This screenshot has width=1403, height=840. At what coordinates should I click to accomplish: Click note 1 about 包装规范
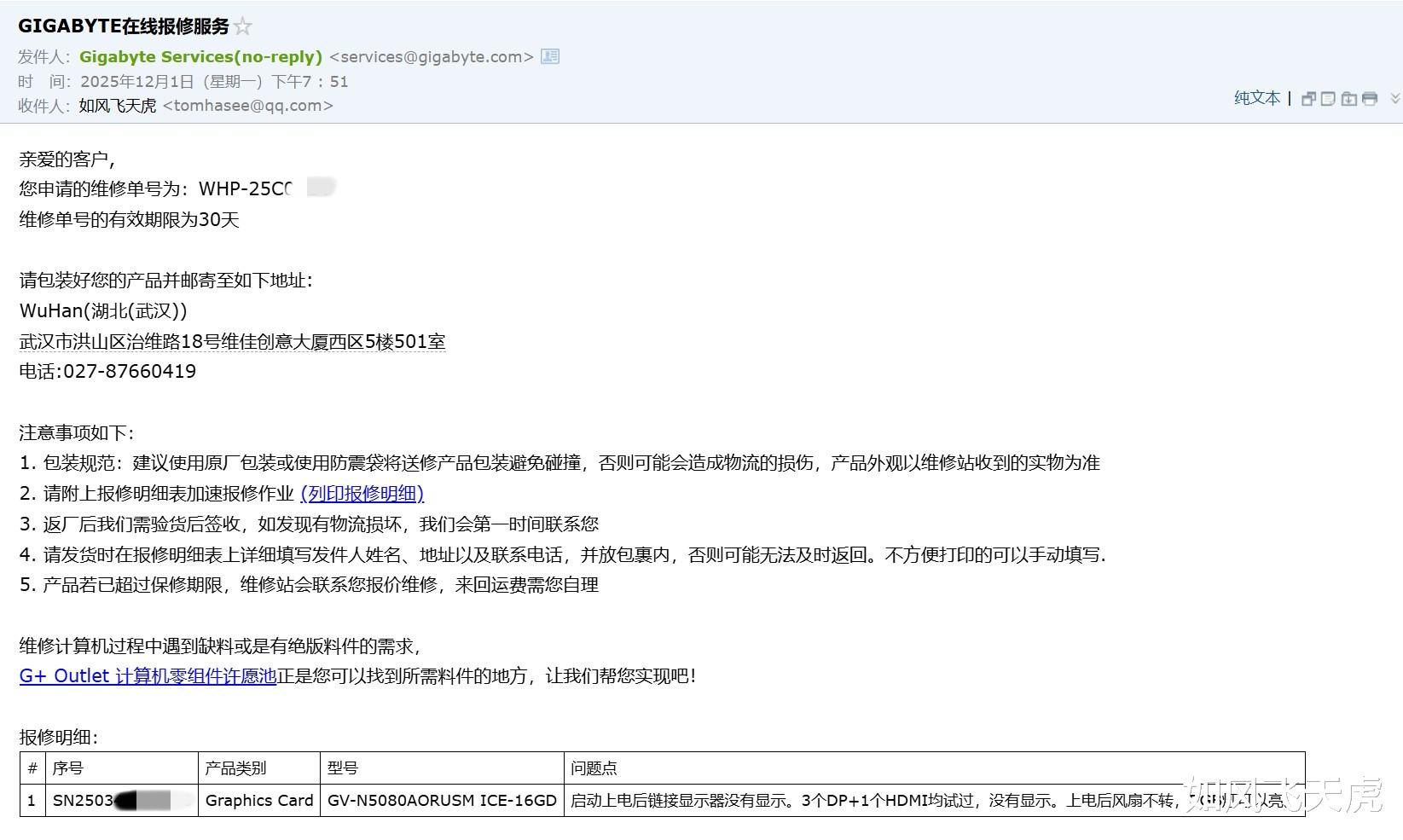559,463
